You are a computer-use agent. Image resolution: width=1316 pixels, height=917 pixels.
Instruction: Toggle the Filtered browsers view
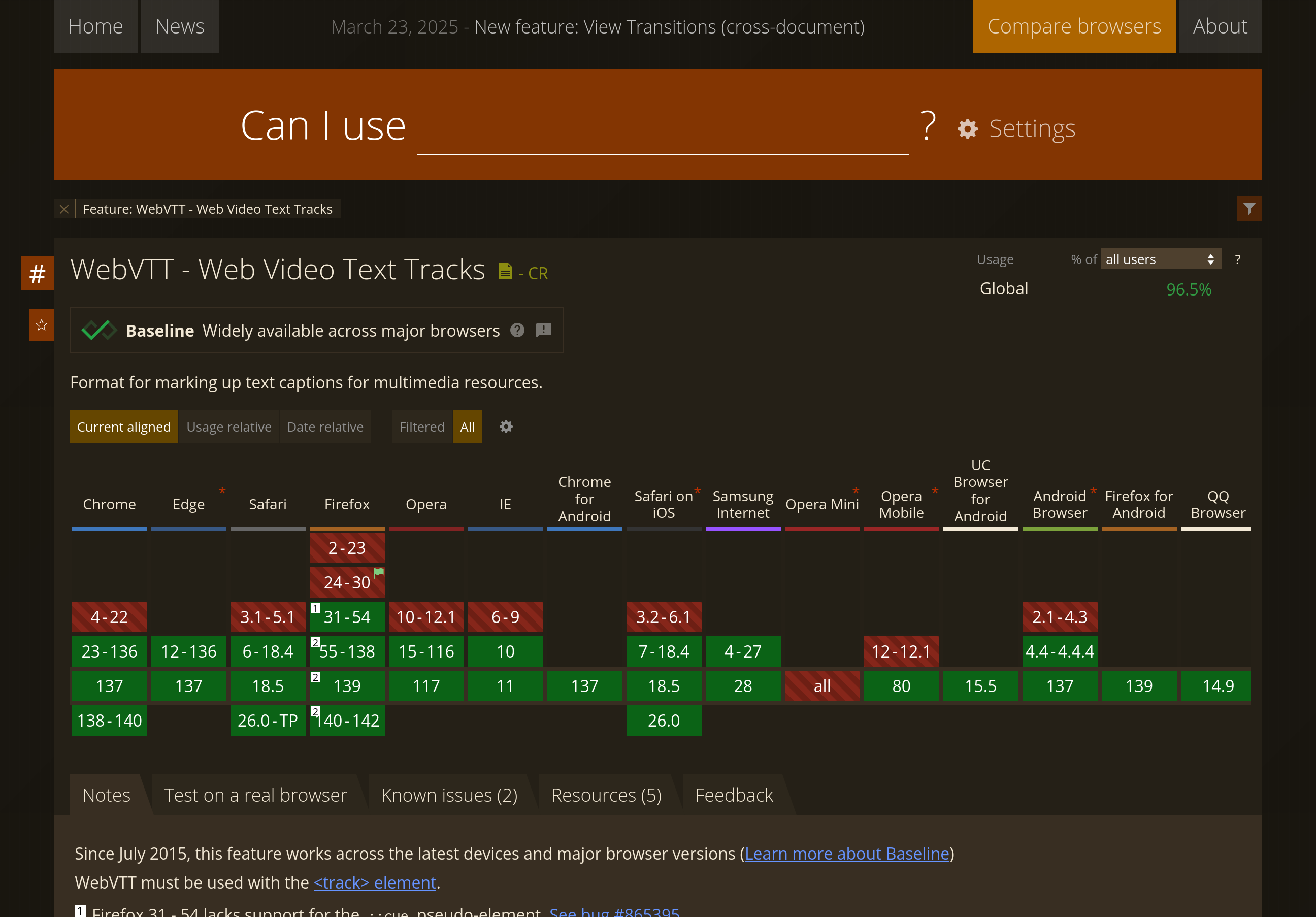[422, 427]
